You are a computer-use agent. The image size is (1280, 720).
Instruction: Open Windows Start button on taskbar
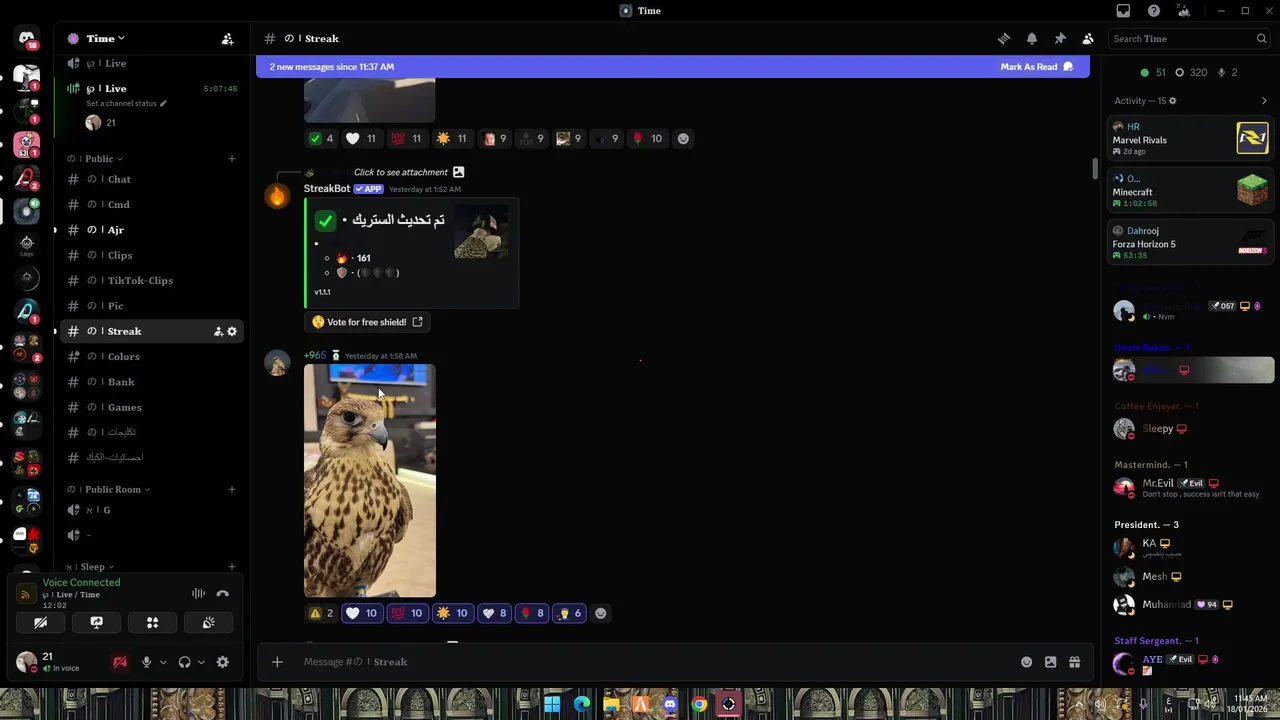point(552,704)
